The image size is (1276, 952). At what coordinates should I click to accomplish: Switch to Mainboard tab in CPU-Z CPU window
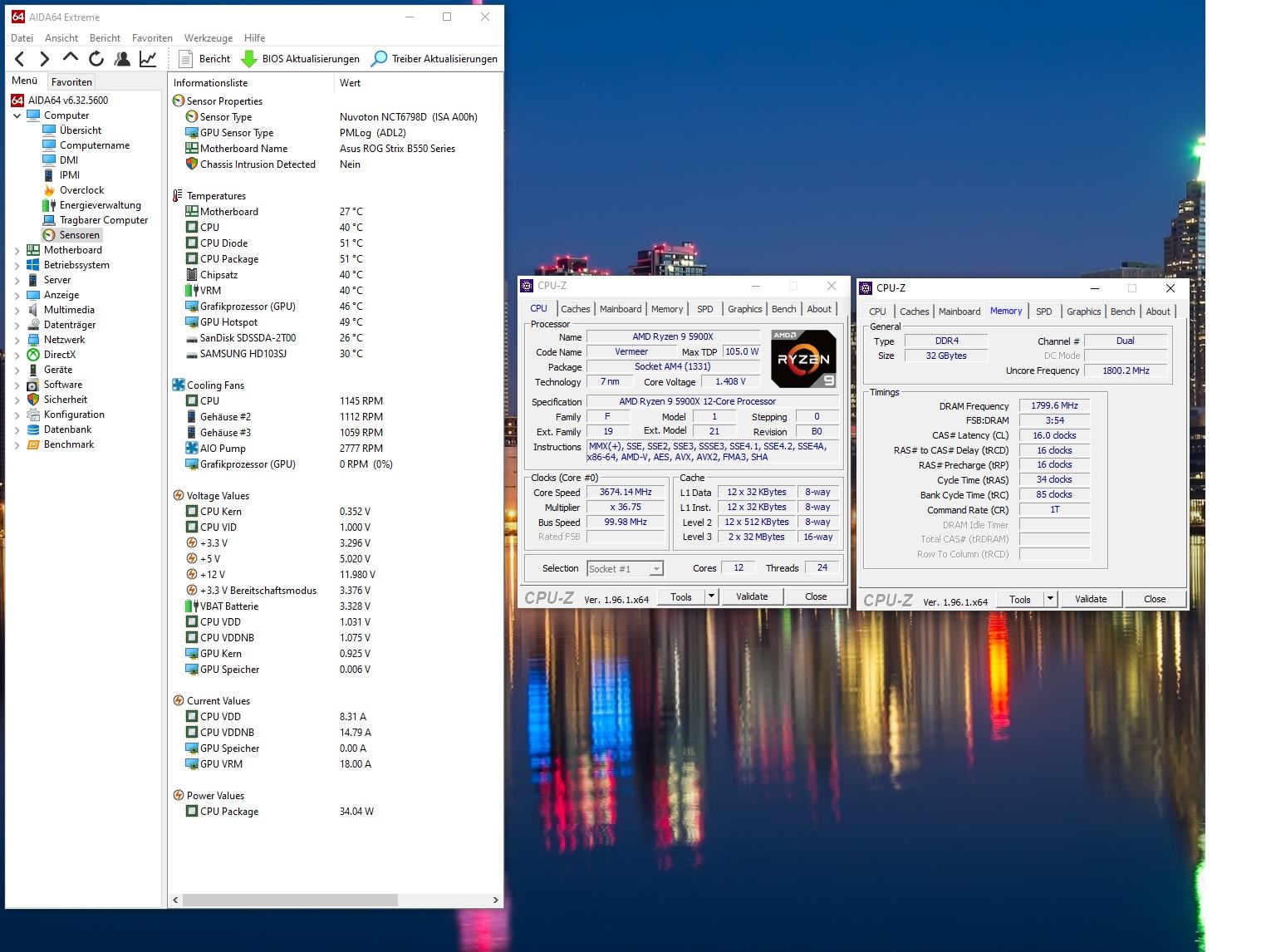point(621,309)
